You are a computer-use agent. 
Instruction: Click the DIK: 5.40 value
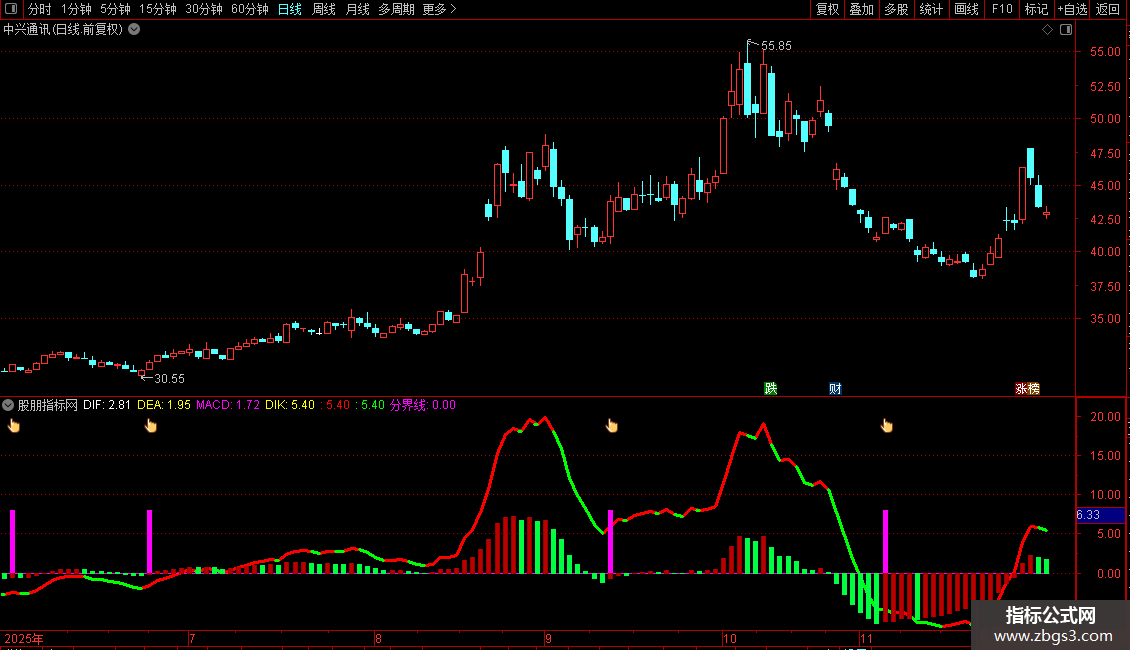click(x=290, y=405)
